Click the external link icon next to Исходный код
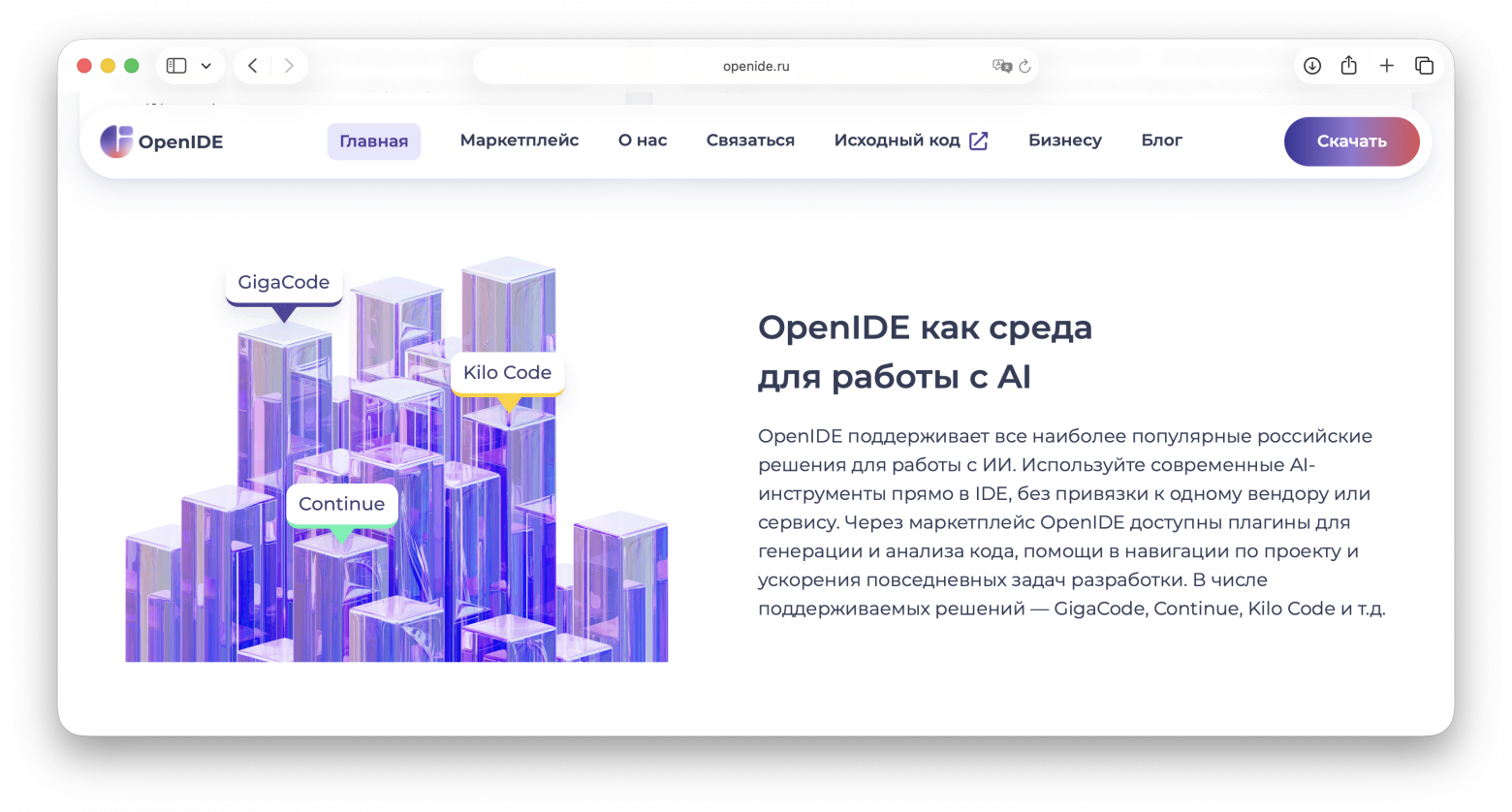 pyautogui.click(x=979, y=140)
